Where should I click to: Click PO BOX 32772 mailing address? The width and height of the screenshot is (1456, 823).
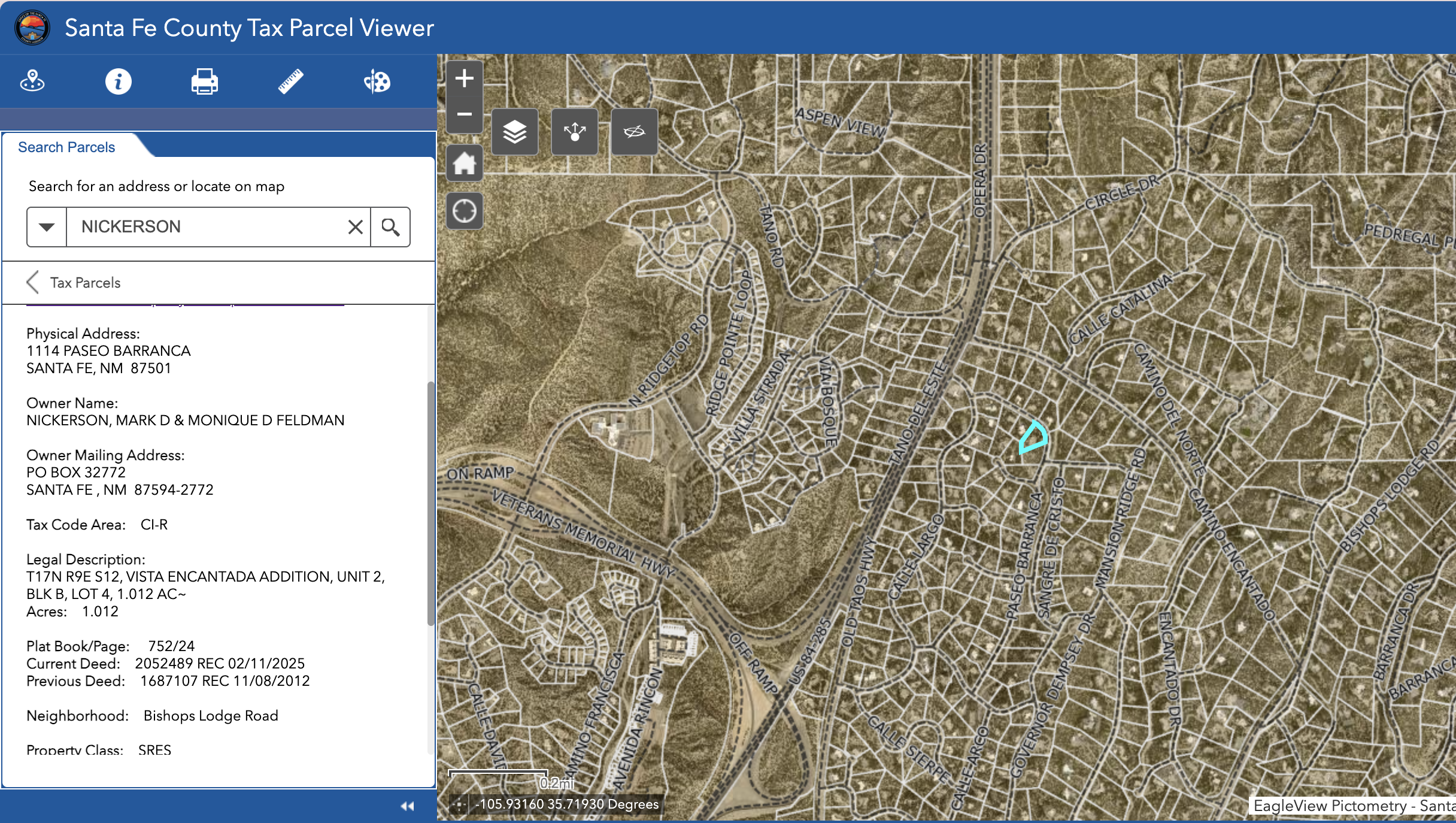click(x=76, y=473)
